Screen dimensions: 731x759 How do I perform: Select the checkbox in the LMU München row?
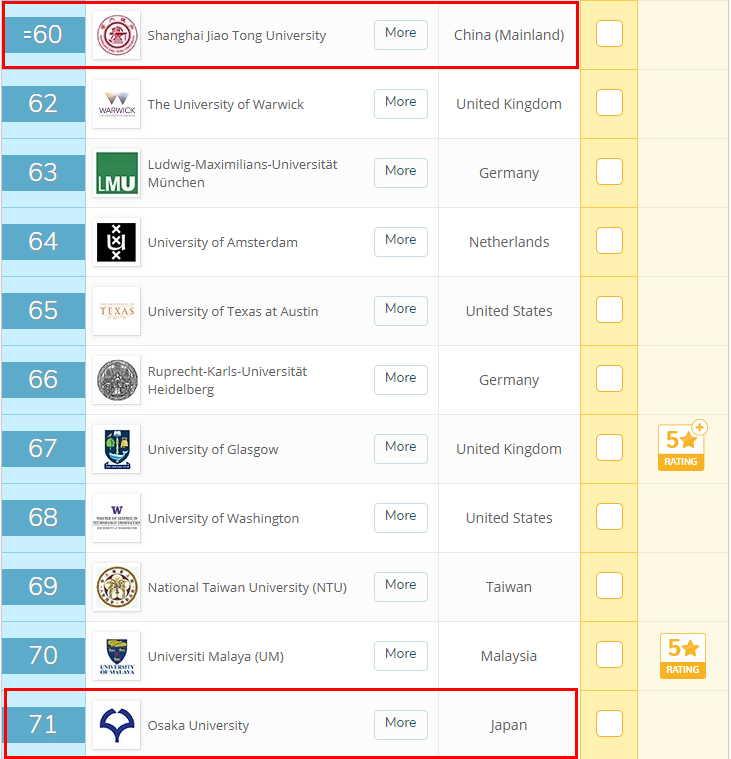[x=609, y=172]
